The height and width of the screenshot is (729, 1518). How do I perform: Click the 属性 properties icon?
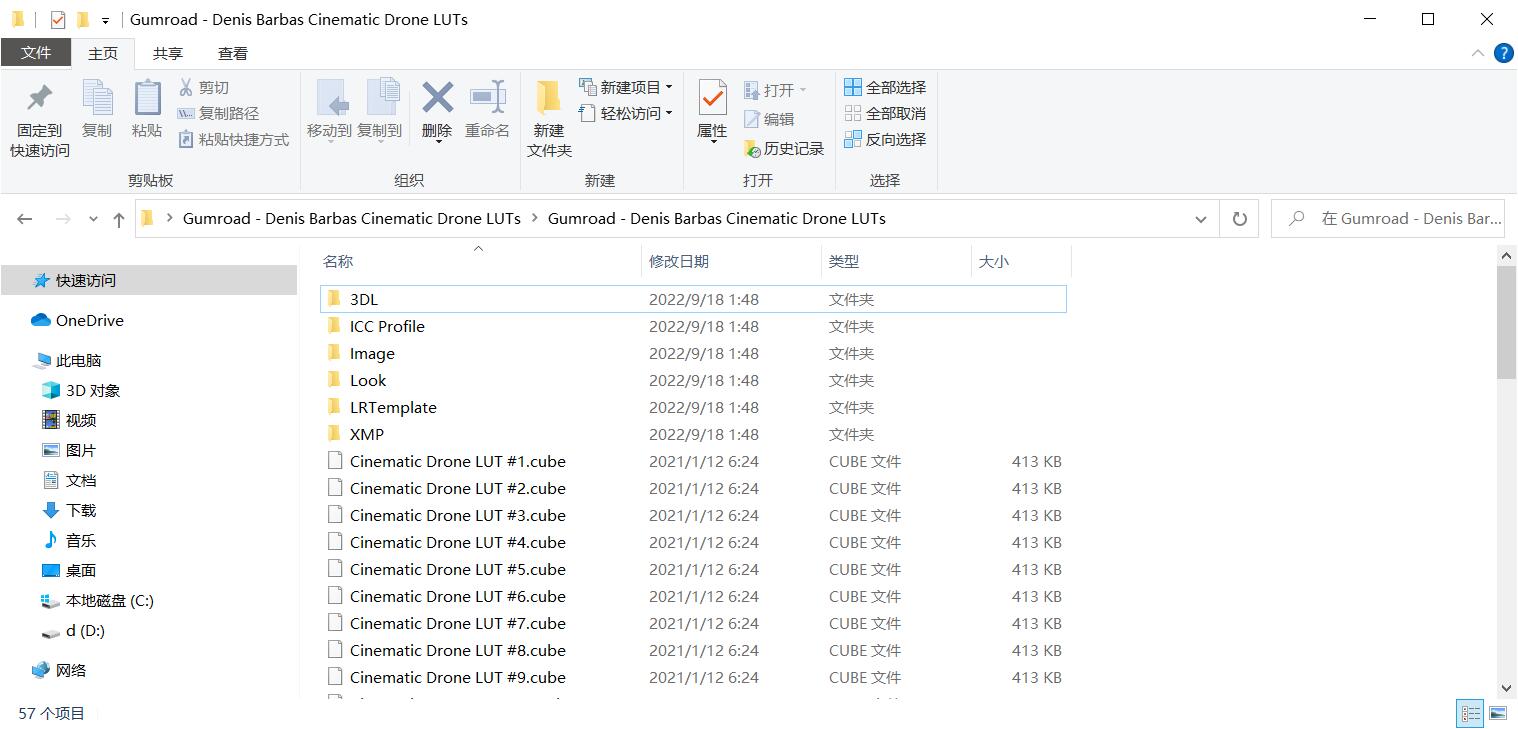pyautogui.click(x=712, y=98)
